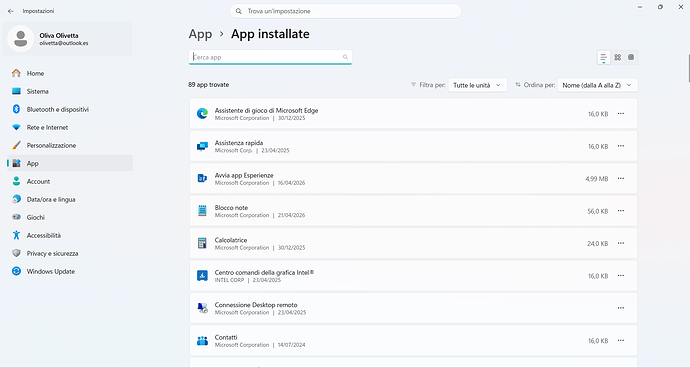Click the Intel graphics command center icon
The width and height of the screenshot is (690, 368).
[202, 276]
